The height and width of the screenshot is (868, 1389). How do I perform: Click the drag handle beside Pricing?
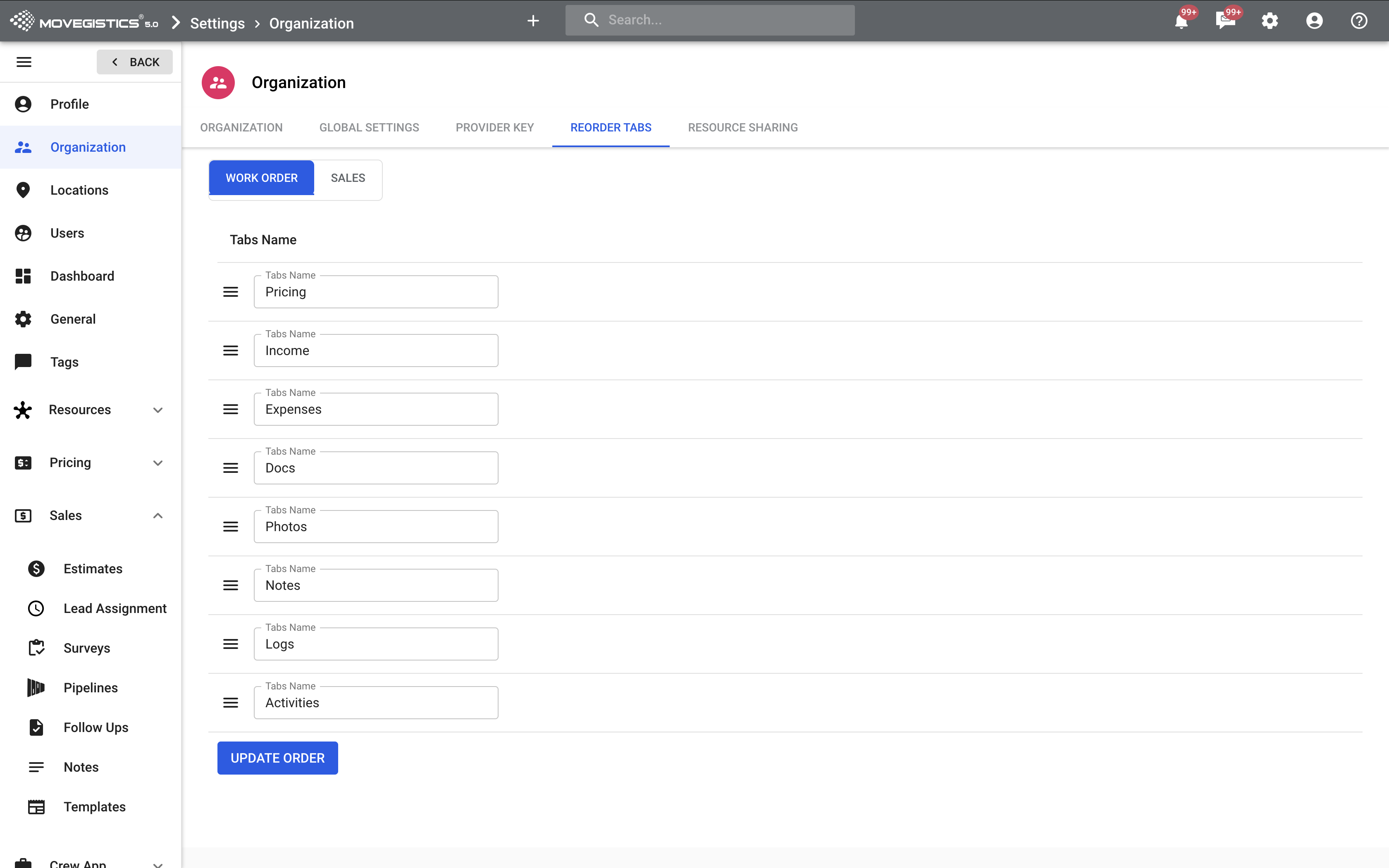pyautogui.click(x=230, y=292)
